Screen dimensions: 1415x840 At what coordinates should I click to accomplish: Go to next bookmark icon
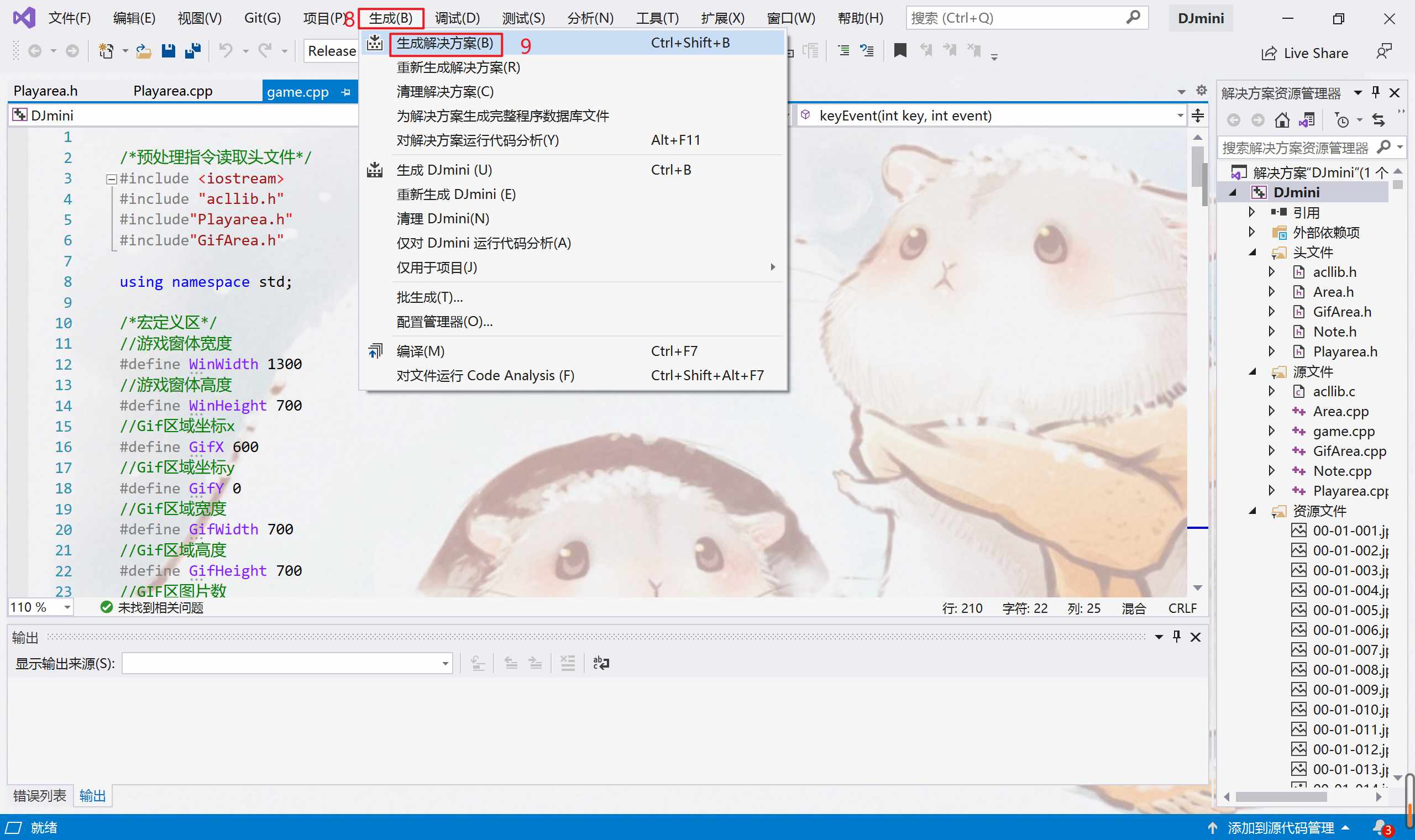pyautogui.click(x=950, y=51)
